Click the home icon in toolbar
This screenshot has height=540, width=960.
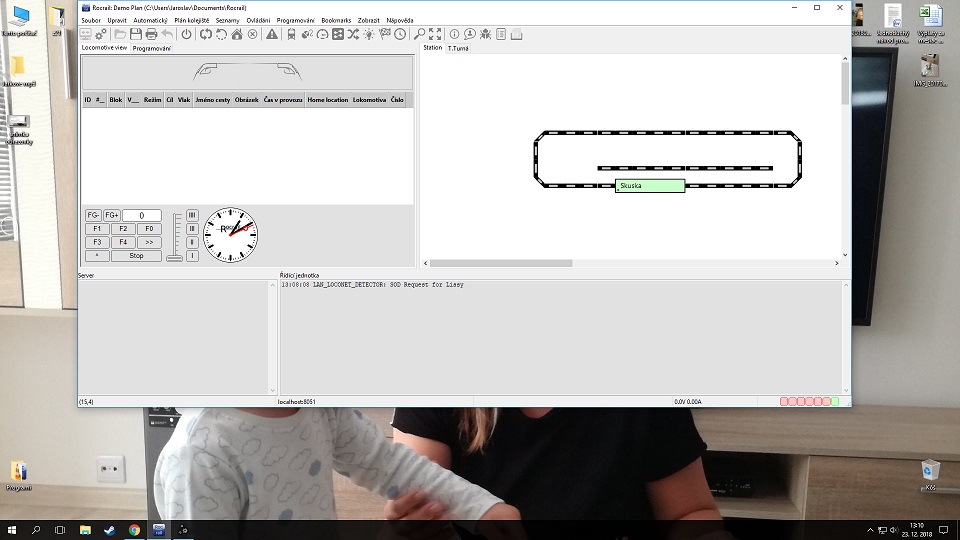[x=237, y=34]
